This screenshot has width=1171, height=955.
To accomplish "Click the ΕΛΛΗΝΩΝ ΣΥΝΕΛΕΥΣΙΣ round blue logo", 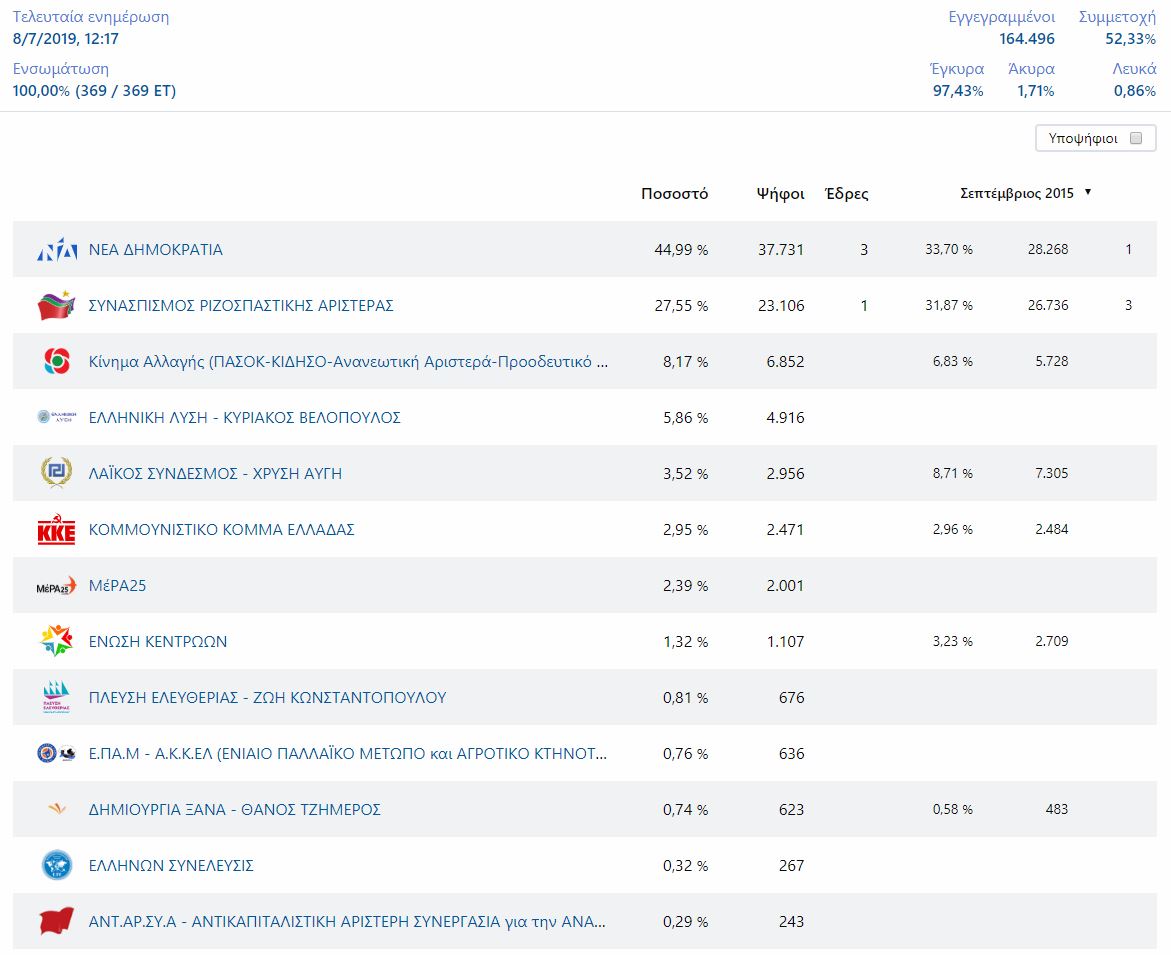I will pos(57,866).
